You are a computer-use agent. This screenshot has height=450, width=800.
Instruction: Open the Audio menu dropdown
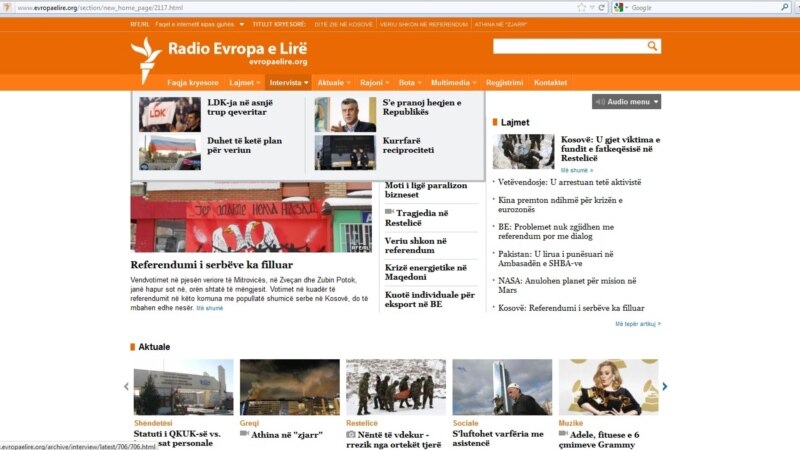tap(626, 102)
